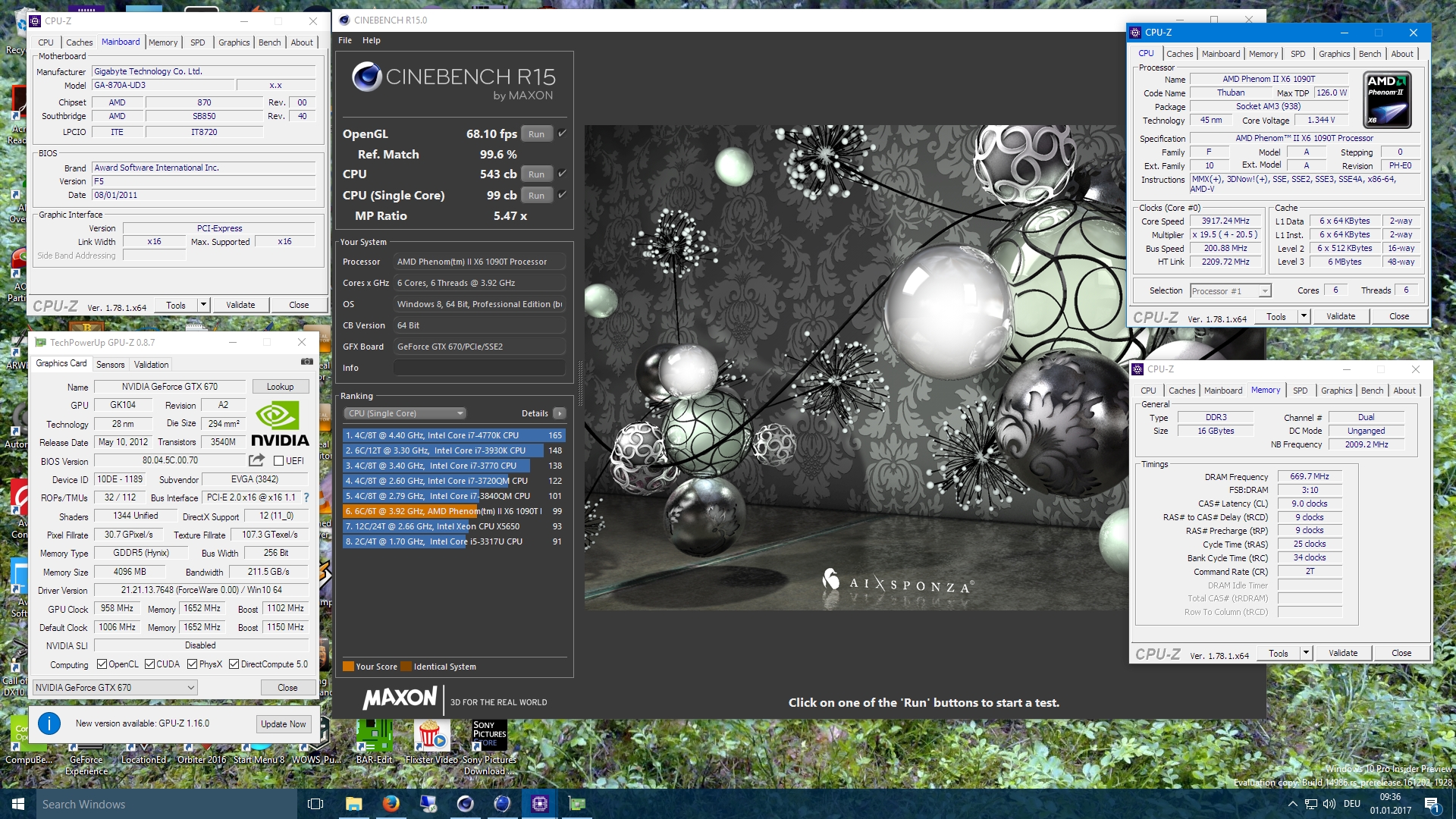Click Update Now for GPU-Z 1.16.0
Image resolution: width=1456 pixels, height=819 pixels.
tap(284, 724)
